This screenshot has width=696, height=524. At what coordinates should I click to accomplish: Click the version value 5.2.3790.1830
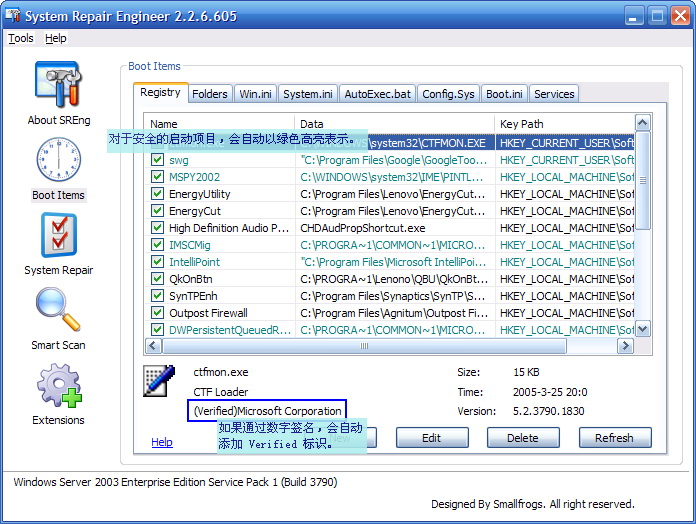point(549,411)
